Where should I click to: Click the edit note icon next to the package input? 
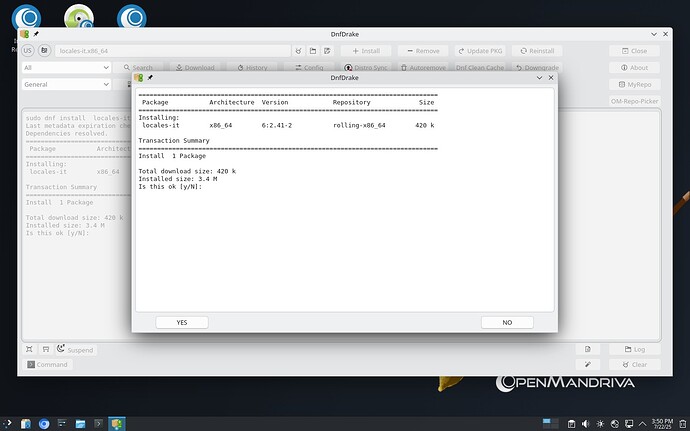(327, 51)
